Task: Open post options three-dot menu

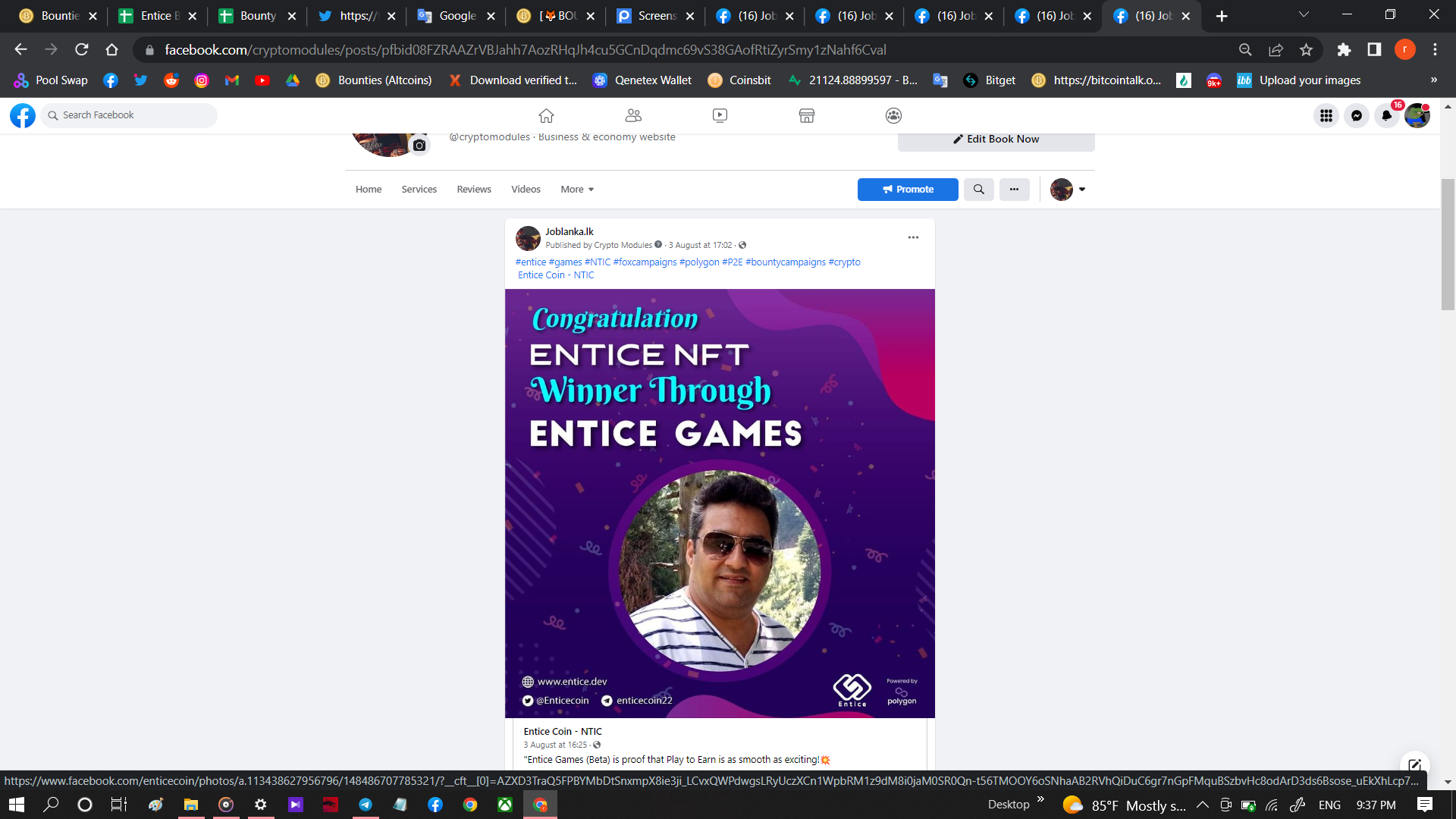Action: 913,237
